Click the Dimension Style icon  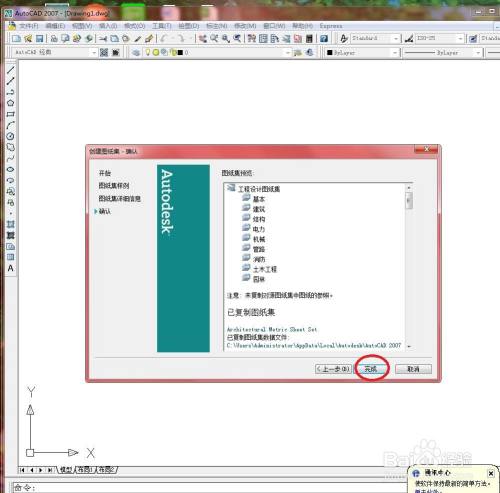pyautogui.click(x=409, y=39)
